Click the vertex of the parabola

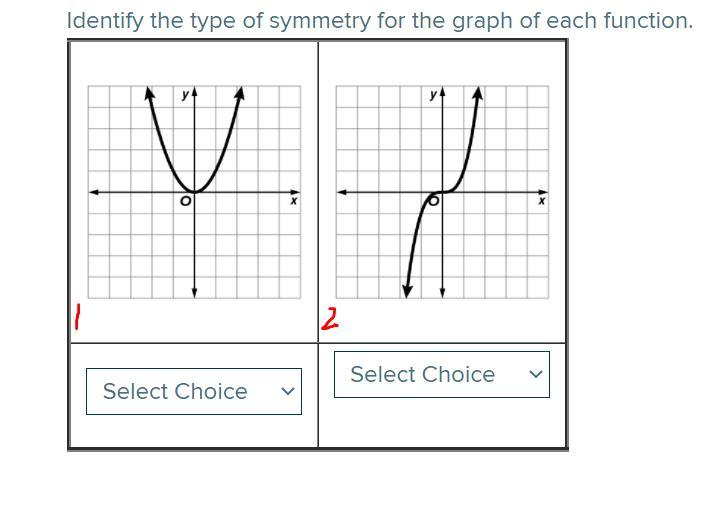[194, 192]
